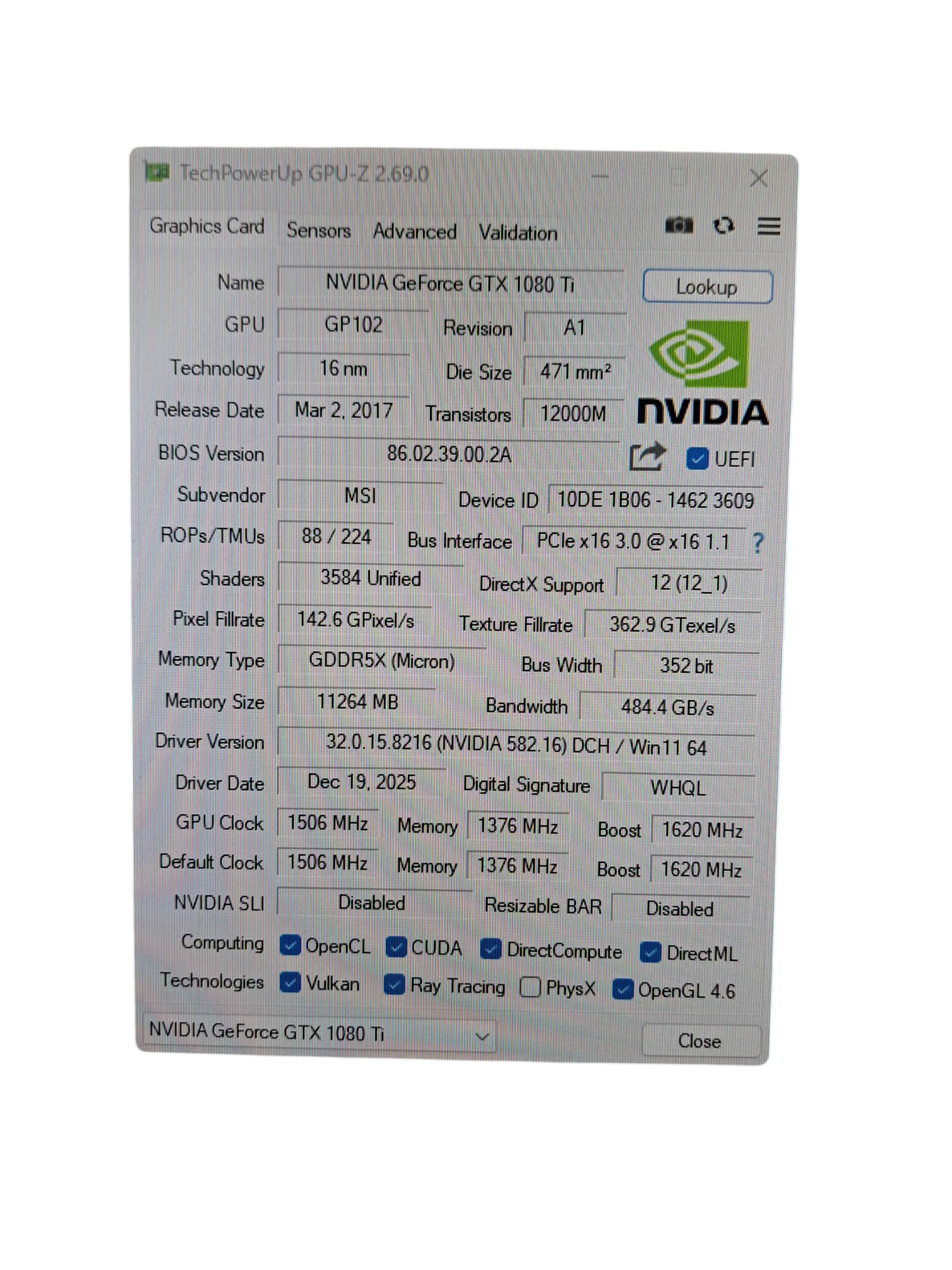Close the GPU-Z window with X
Image resolution: width=952 pixels, height=1270 pixels.
tap(758, 178)
